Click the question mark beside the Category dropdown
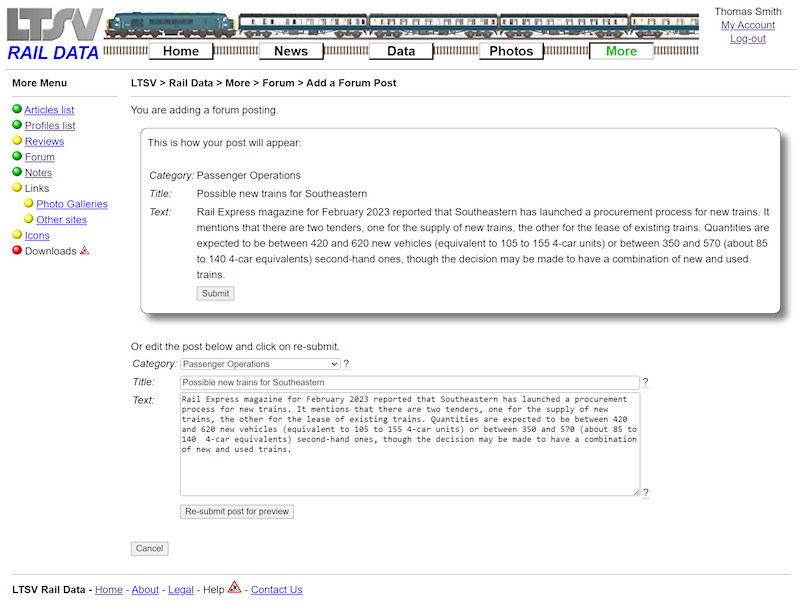The height and width of the screenshot is (607, 800). (349, 363)
